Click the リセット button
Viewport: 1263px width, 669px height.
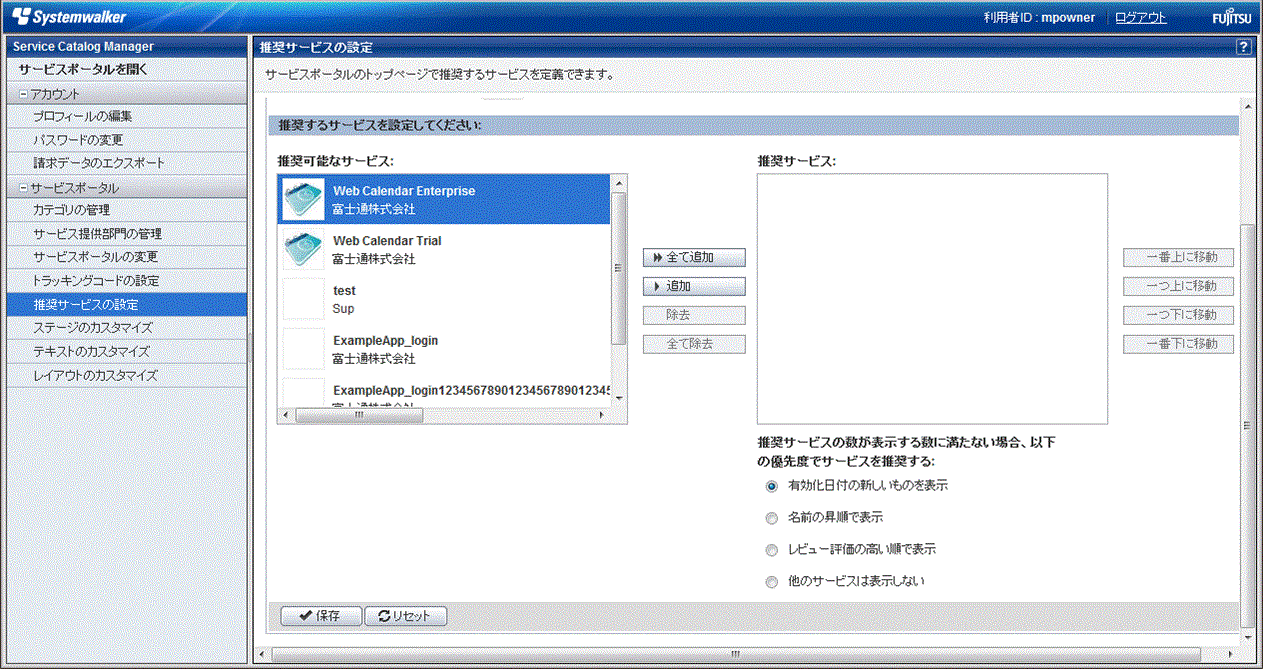[405, 616]
